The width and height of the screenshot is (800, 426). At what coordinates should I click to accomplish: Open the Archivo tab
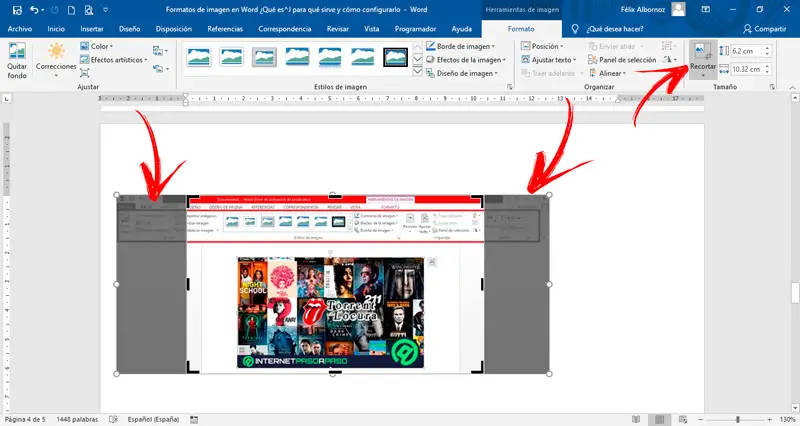(20, 29)
